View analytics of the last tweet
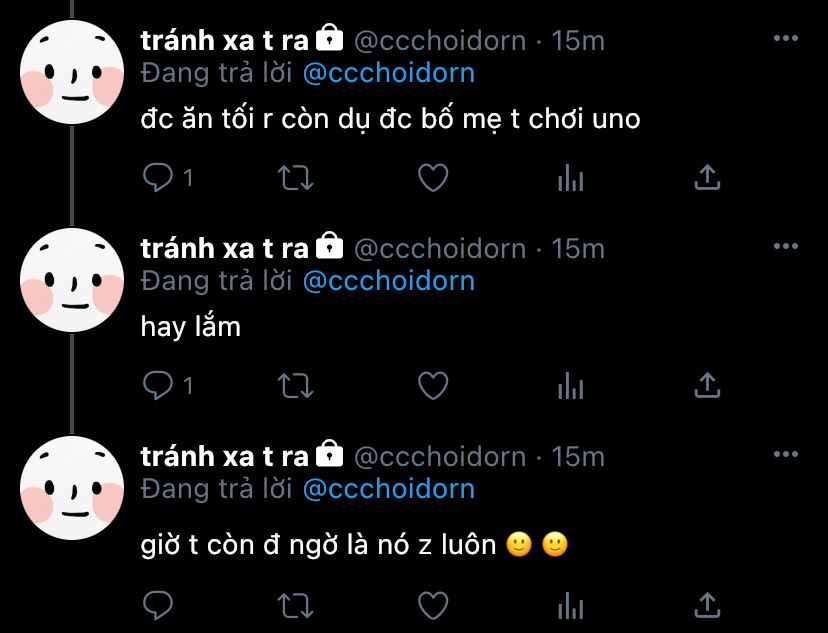This screenshot has height=633, width=828. pyautogui.click(x=570, y=605)
